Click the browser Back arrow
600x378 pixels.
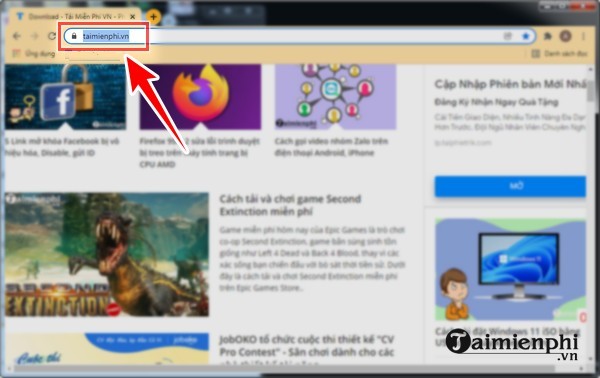tap(16, 36)
